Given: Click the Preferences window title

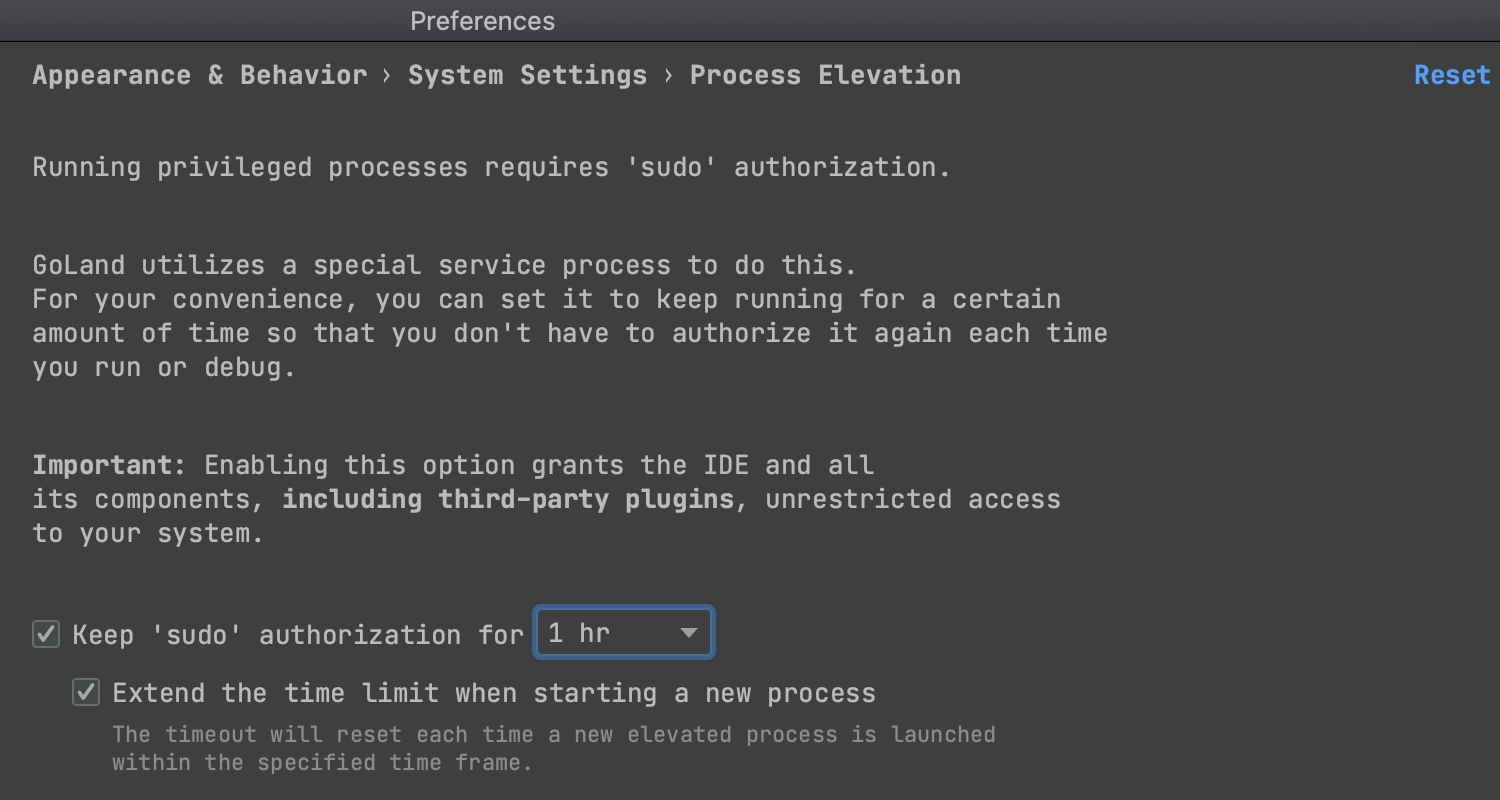Looking at the screenshot, I should coord(482,21).
